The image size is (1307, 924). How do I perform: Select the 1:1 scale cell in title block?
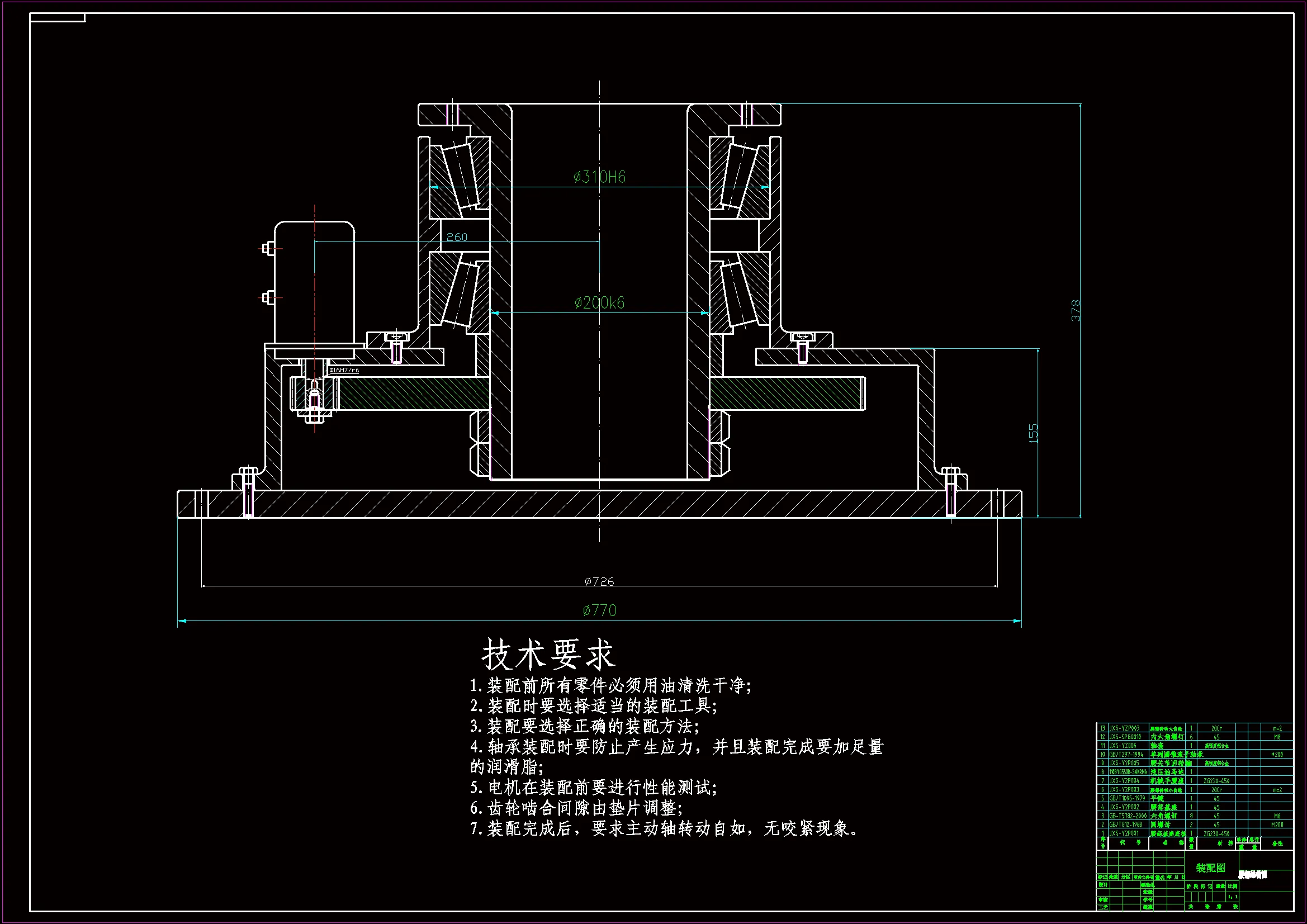point(1233,897)
